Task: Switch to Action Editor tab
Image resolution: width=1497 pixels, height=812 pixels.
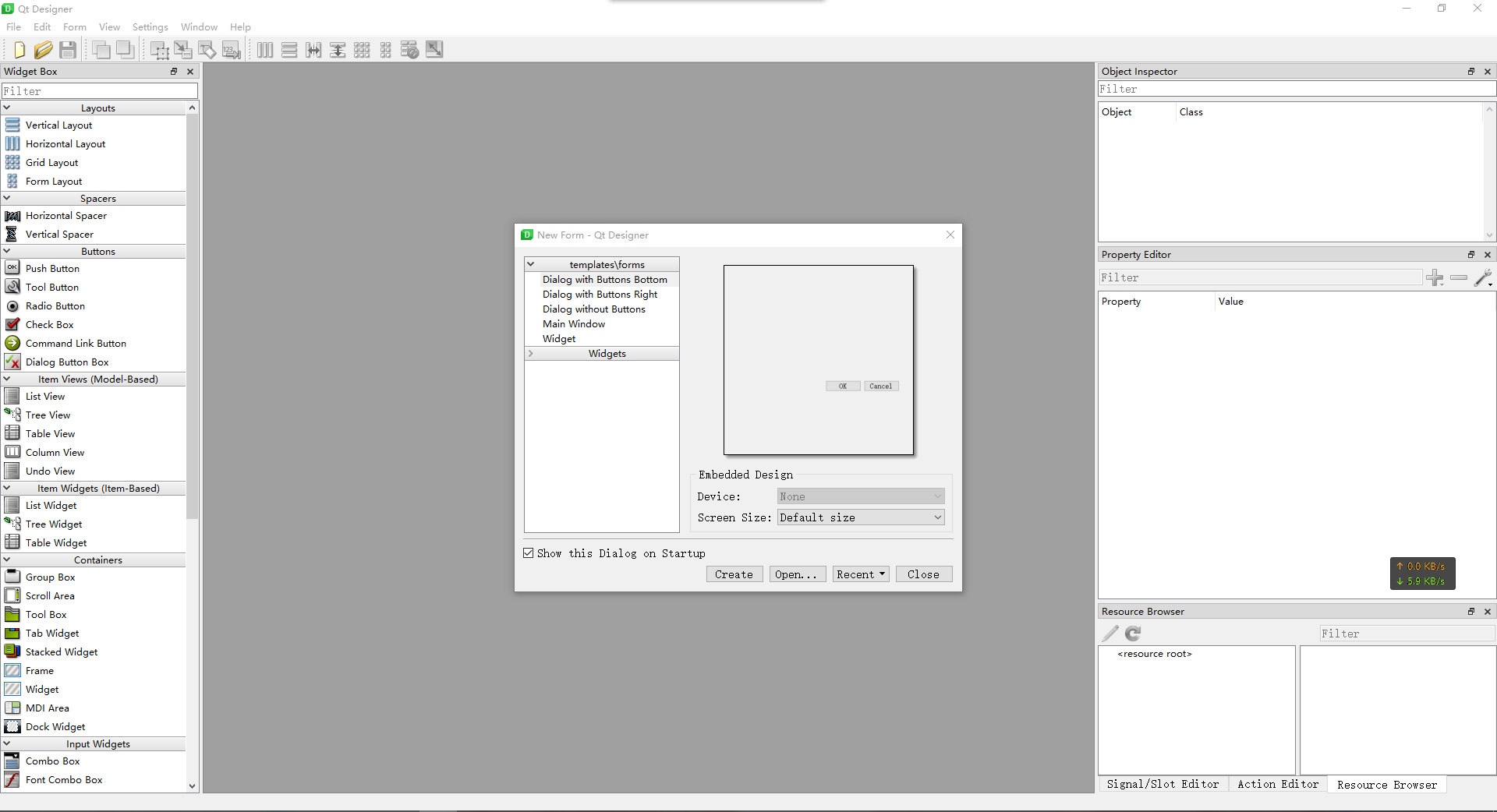Action: coord(1278,784)
